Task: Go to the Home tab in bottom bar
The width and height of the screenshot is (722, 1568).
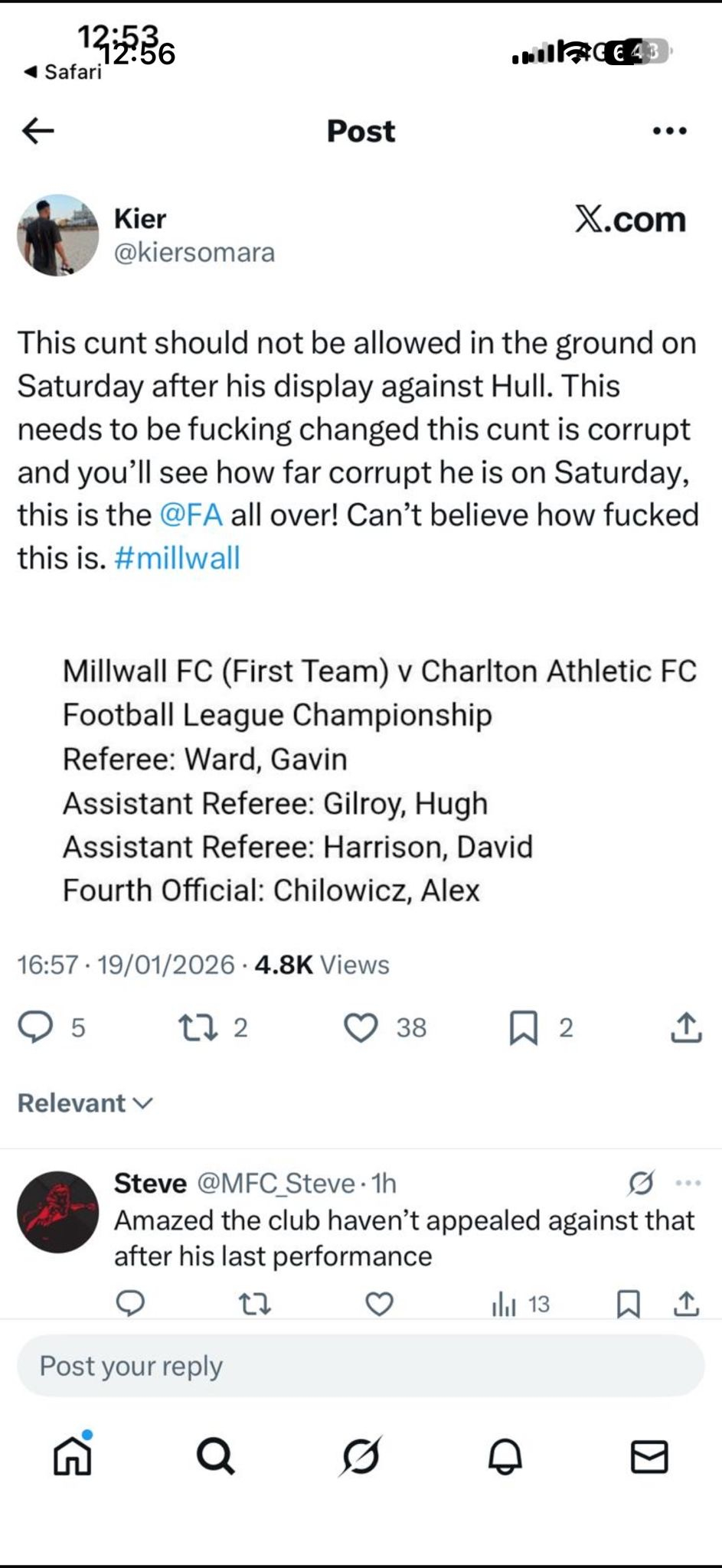Action: pos(73,1455)
